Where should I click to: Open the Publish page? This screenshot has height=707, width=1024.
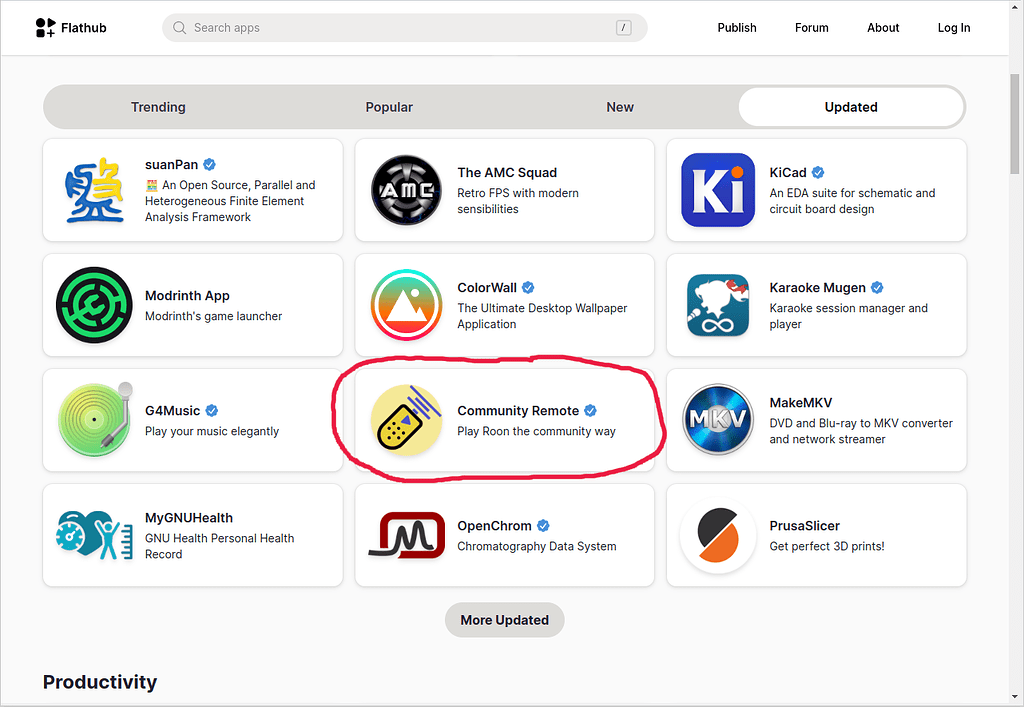coord(737,27)
